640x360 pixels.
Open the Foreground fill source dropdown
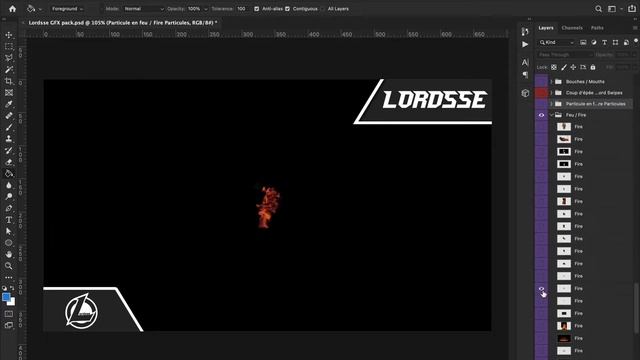(68, 9)
